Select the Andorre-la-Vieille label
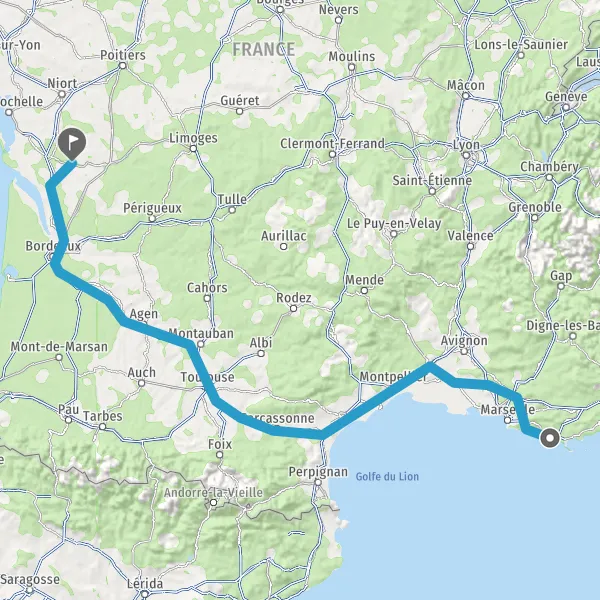The width and height of the screenshot is (600, 600). [x=214, y=492]
